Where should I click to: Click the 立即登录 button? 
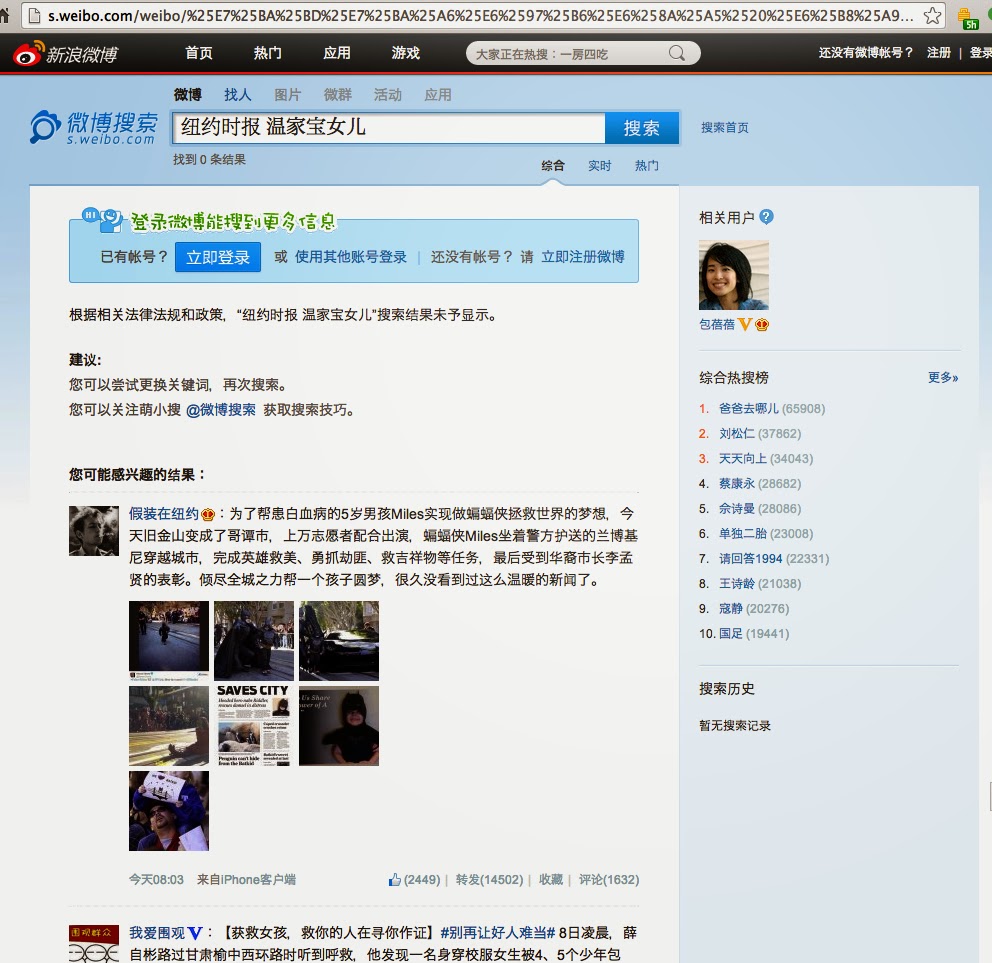218,257
